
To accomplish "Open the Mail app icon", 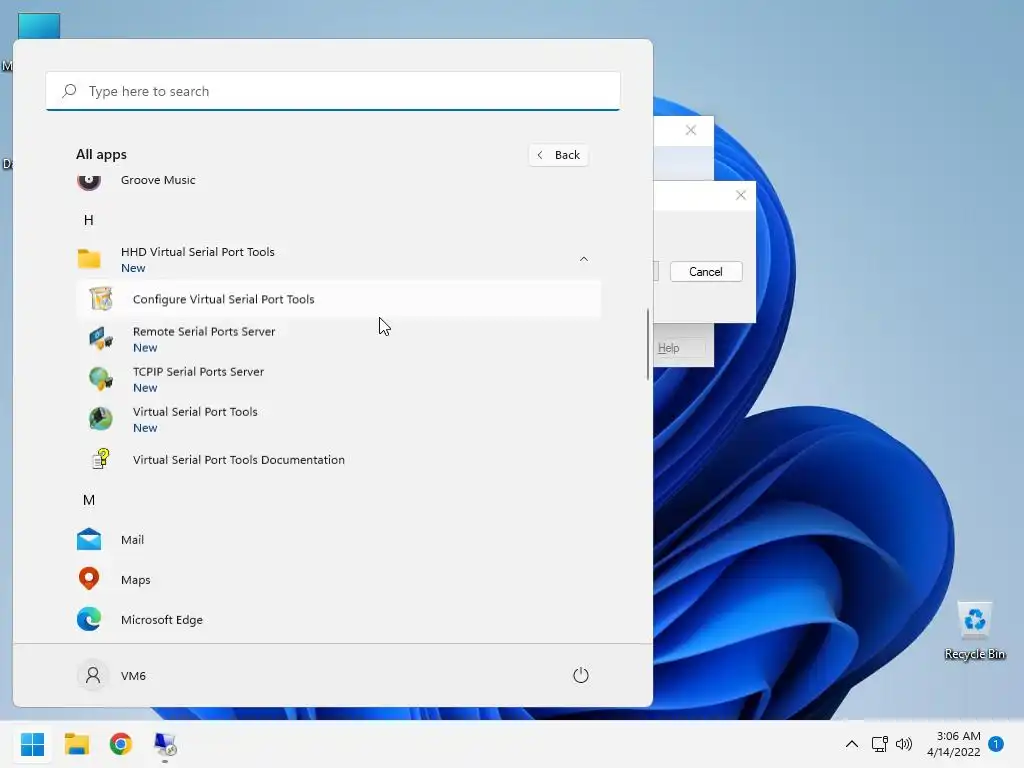I will 89,539.
